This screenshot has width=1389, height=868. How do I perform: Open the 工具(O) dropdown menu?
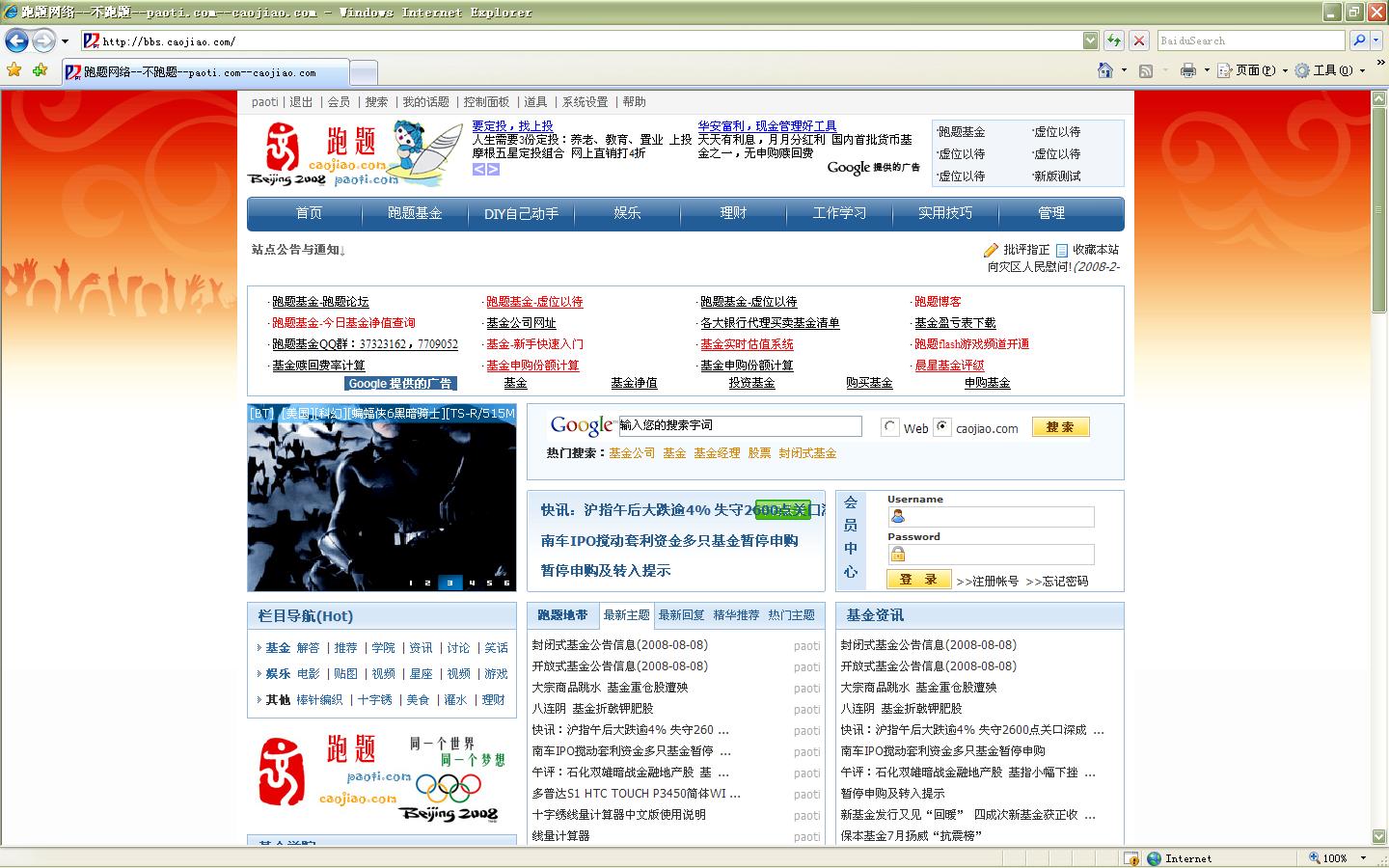[1330, 70]
